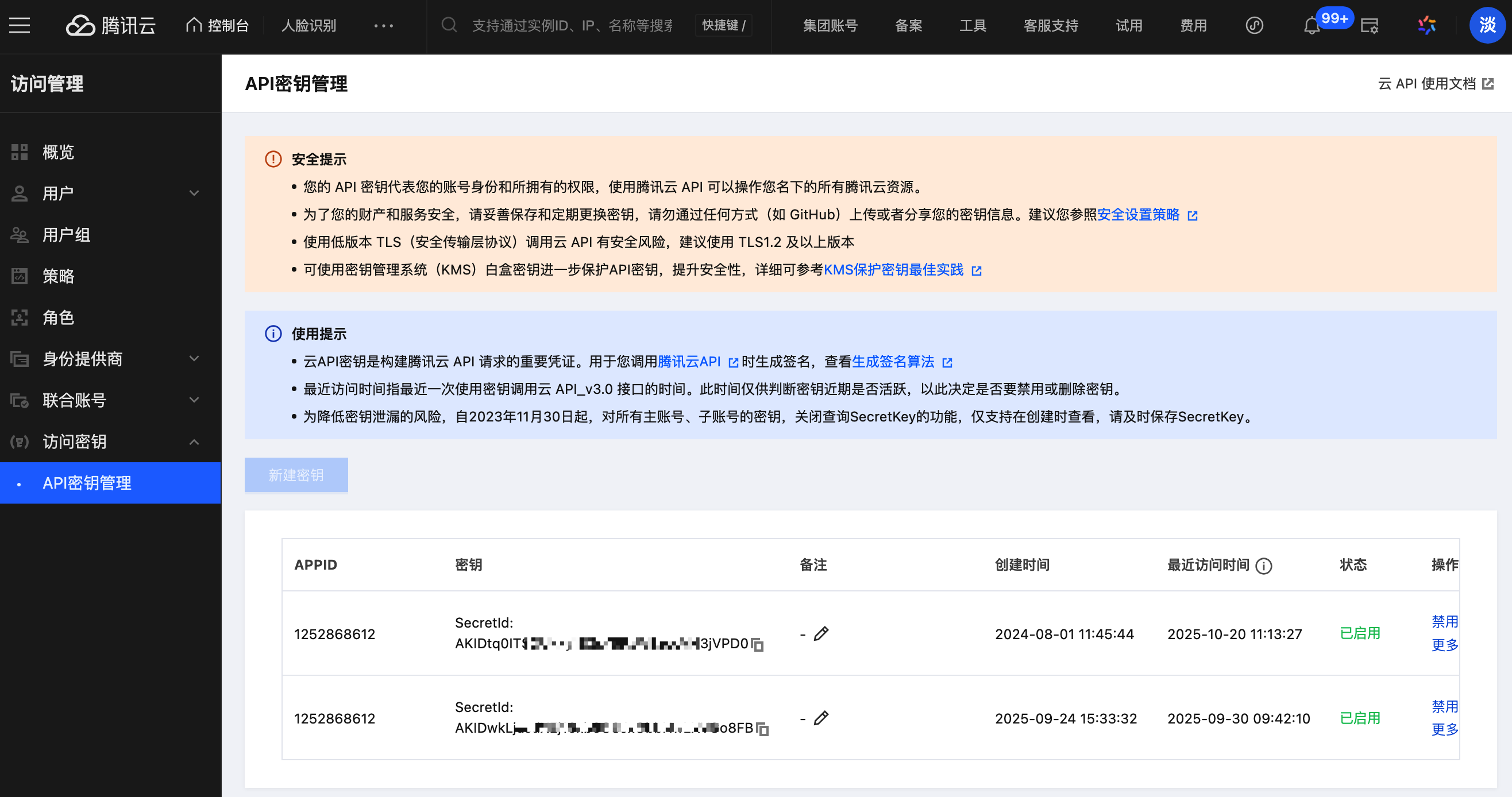This screenshot has height=797, width=1512.
Task: Disable the first key via 禁用
Action: (1444, 621)
